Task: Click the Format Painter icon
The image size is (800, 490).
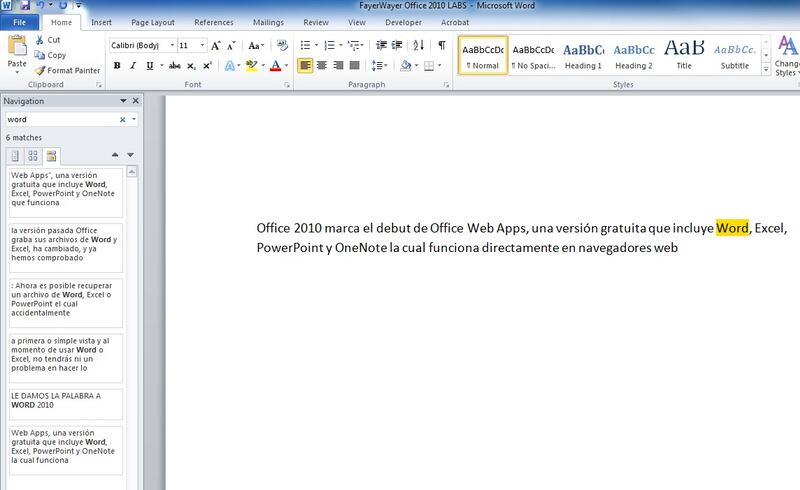Action: click(x=40, y=71)
